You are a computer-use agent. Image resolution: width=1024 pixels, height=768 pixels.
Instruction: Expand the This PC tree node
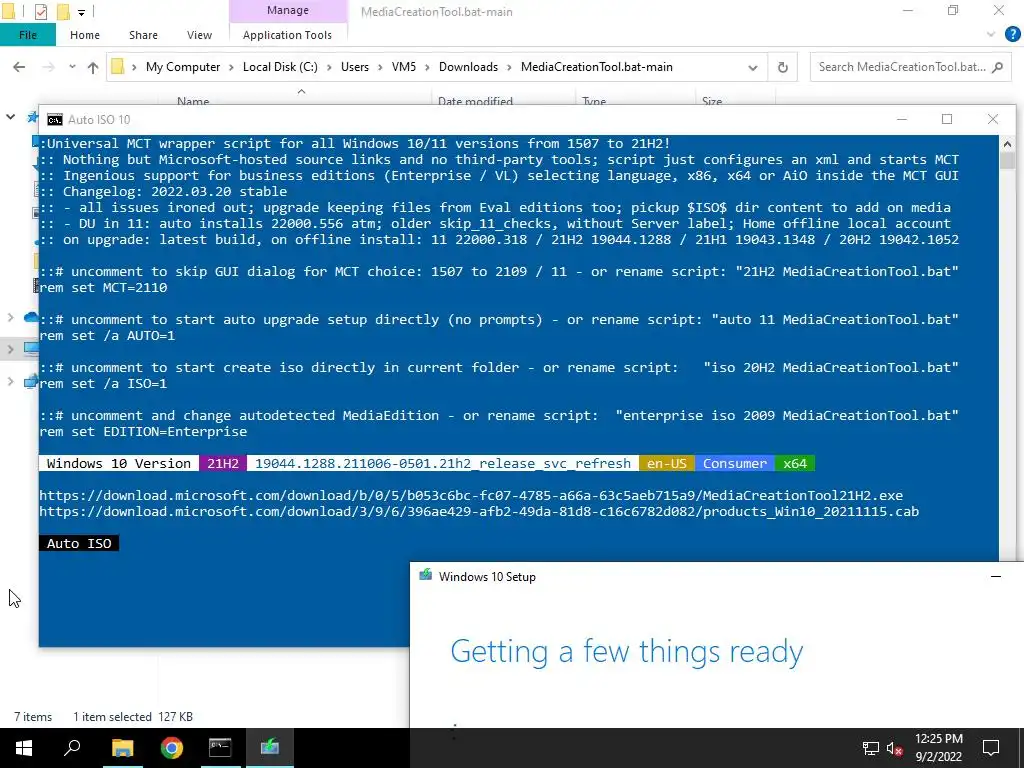[x=10, y=349]
